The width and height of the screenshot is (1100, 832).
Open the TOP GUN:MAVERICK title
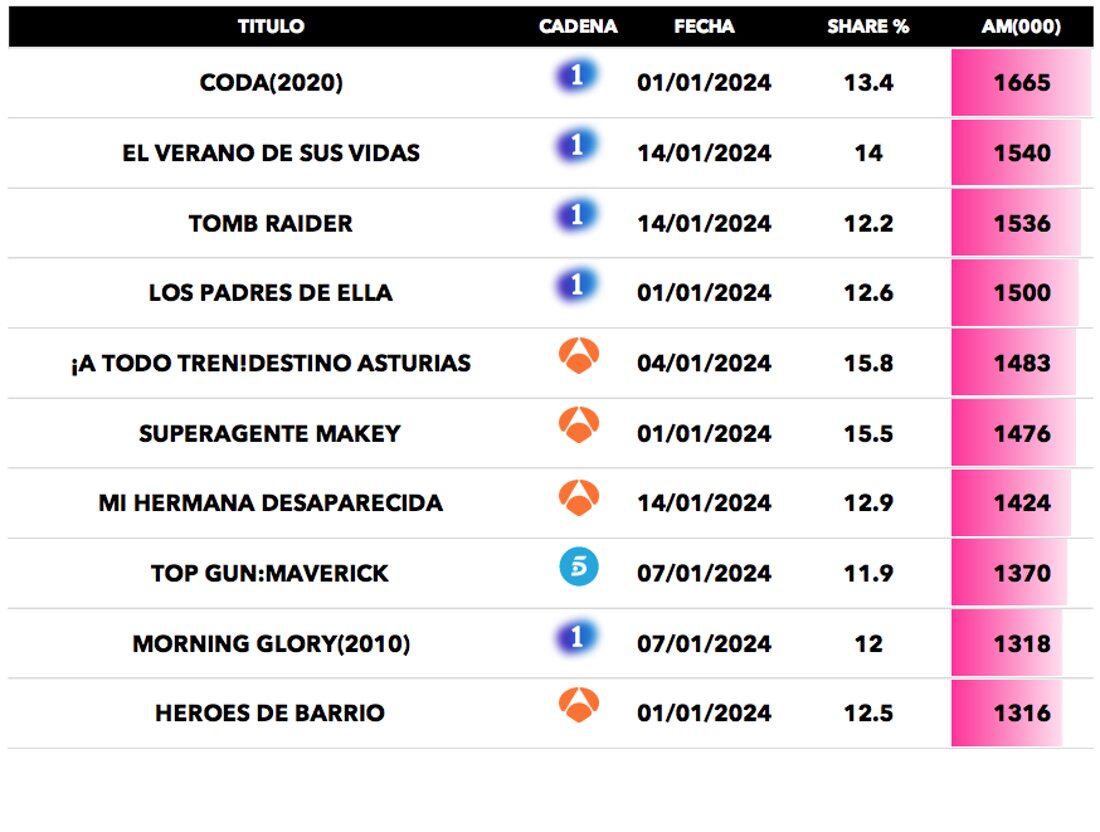click(x=270, y=574)
